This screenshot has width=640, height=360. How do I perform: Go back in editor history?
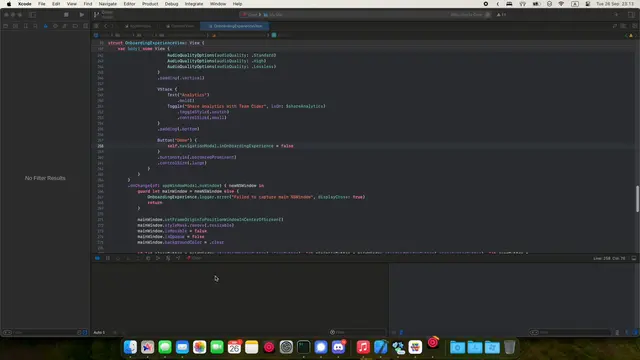[x=106, y=26]
